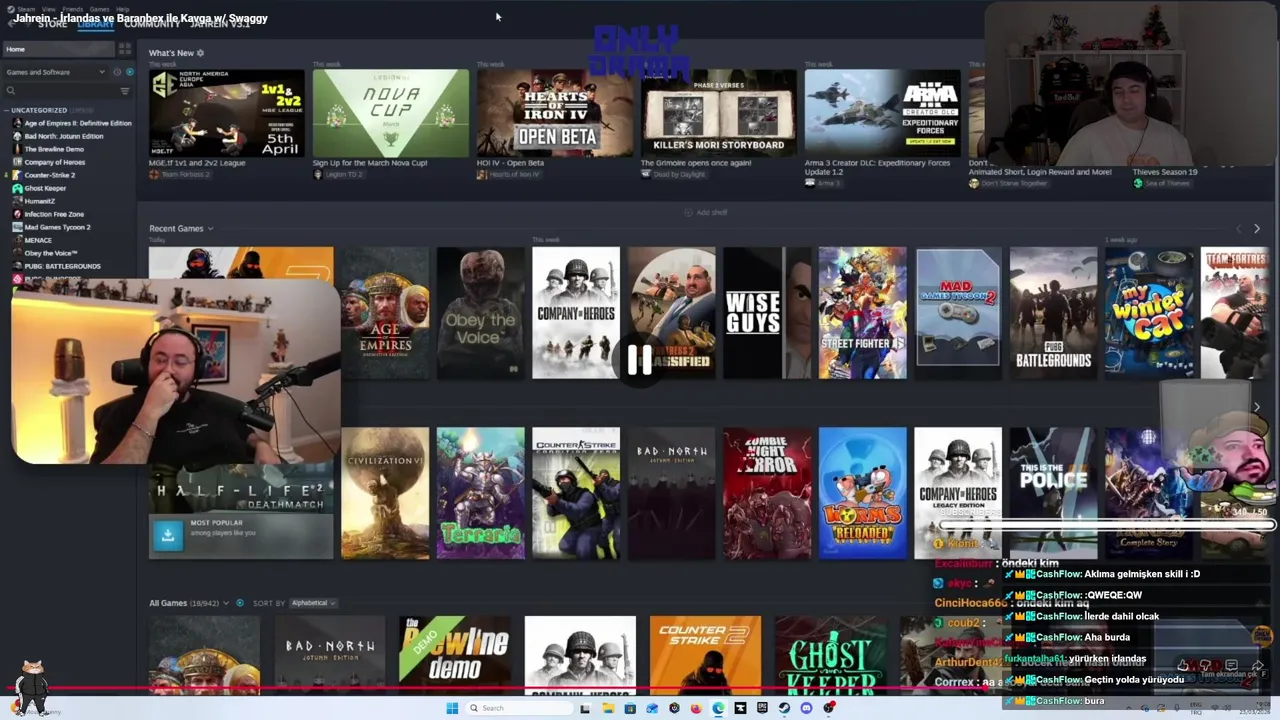Expand the Recent Games shelf dropdown
The image size is (1280, 720).
210,229
